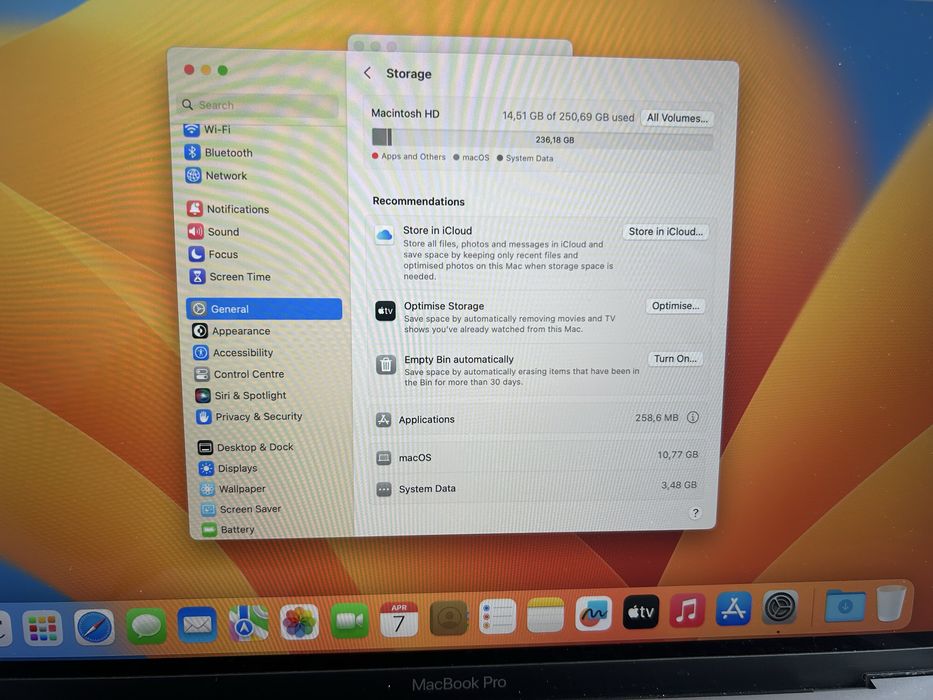Select the macOS storage row
933x700 pixels.
coord(537,457)
